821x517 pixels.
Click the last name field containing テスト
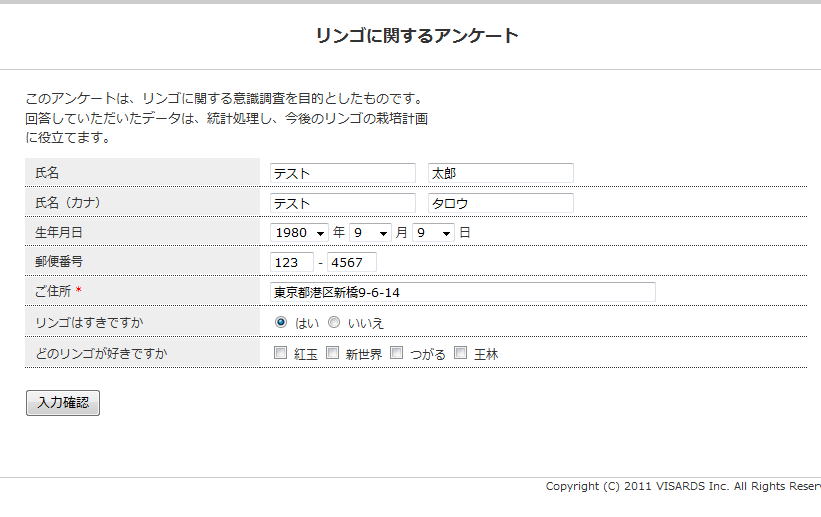[x=342, y=173]
